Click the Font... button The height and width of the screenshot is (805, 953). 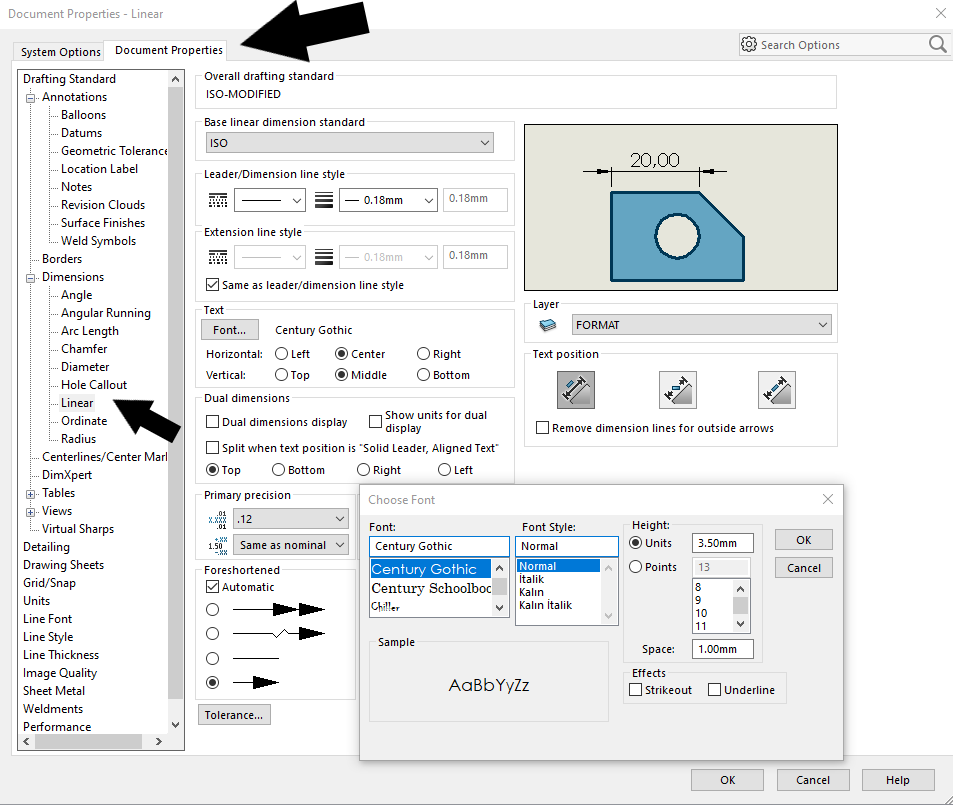tap(230, 330)
